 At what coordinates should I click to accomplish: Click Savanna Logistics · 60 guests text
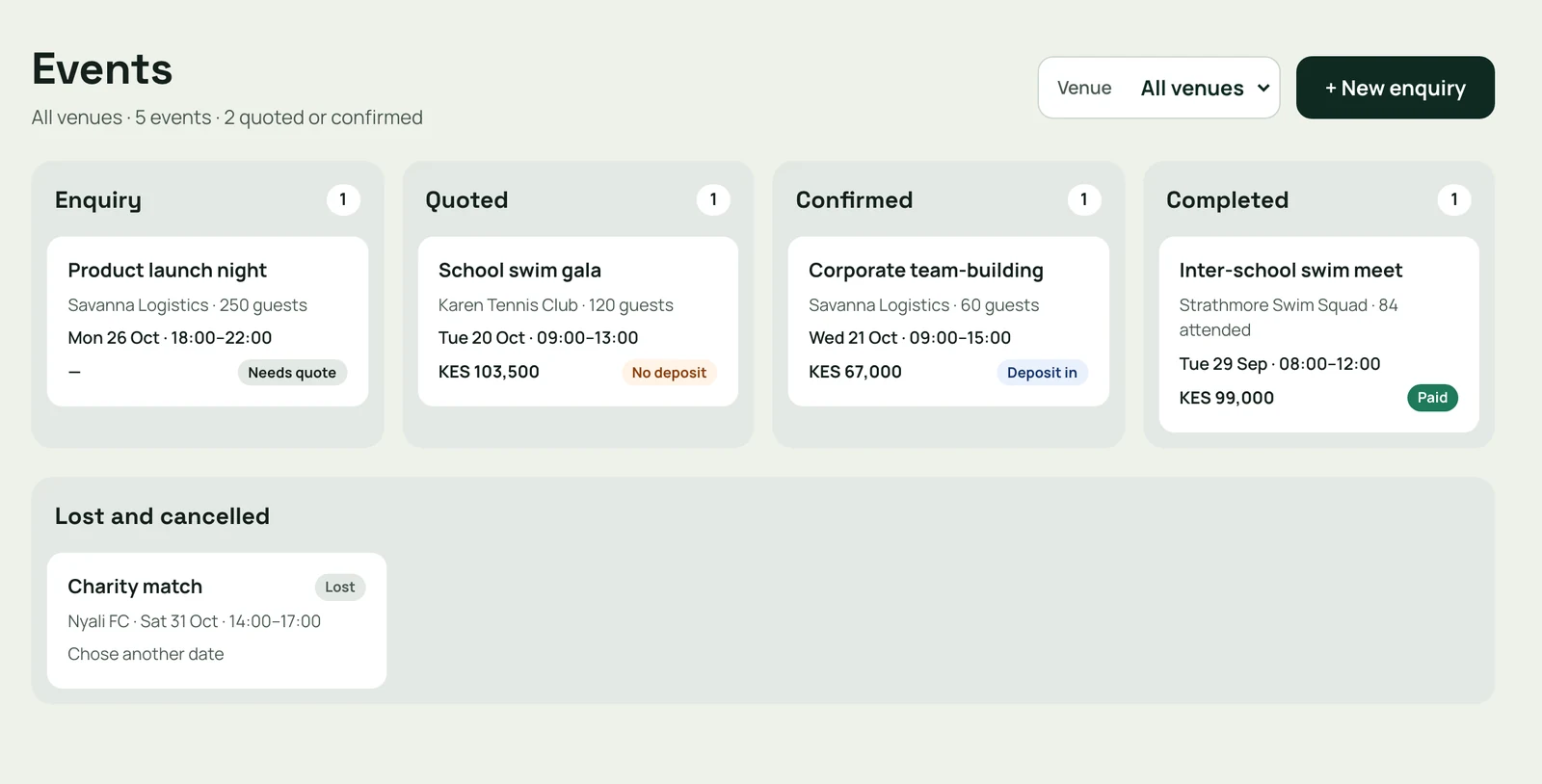pos(923,305)
